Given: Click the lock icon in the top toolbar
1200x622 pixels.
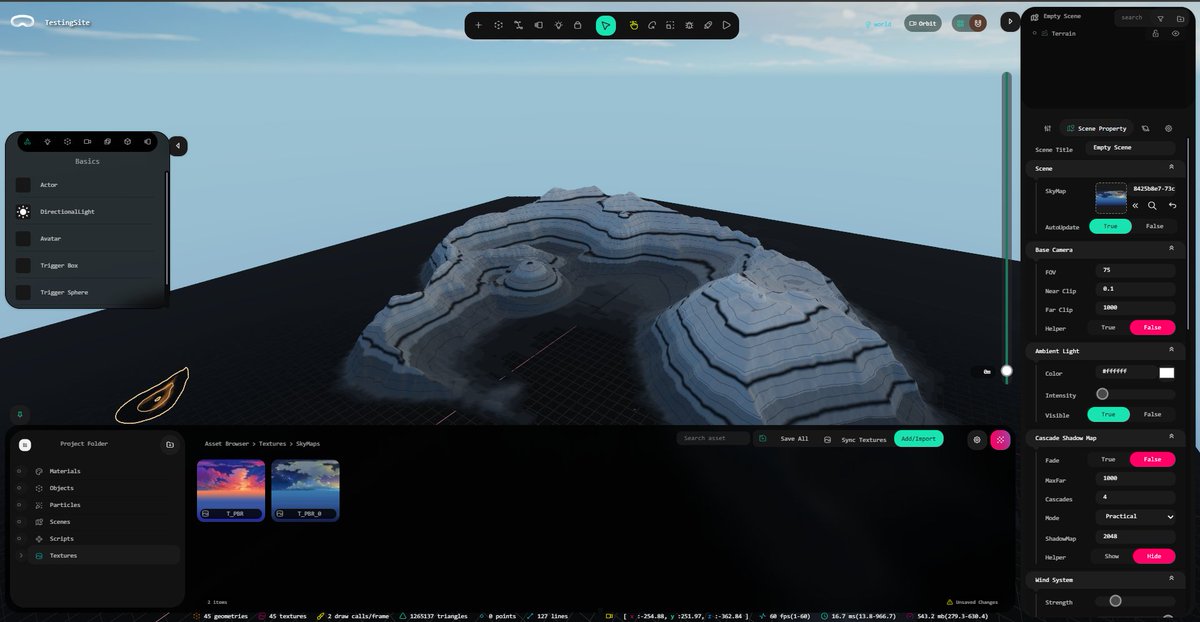Looking at the screenshot, I should 578,24.
